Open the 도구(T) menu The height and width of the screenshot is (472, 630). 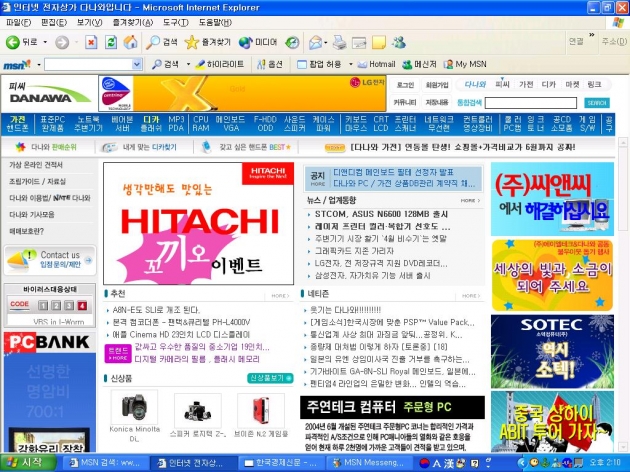coord(175,22)
